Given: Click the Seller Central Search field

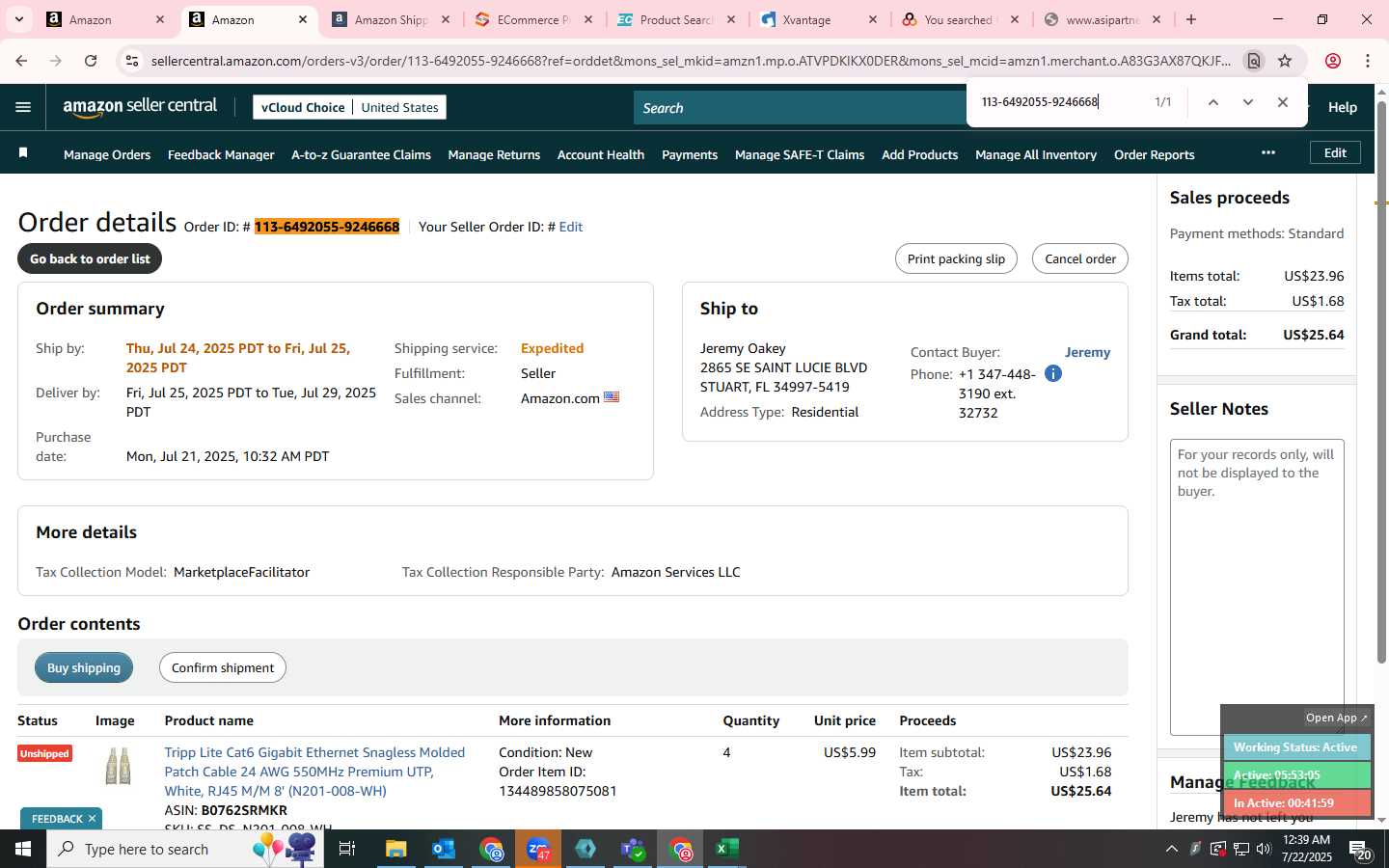Looking at the screenshot, I should (x=801, y=108).
